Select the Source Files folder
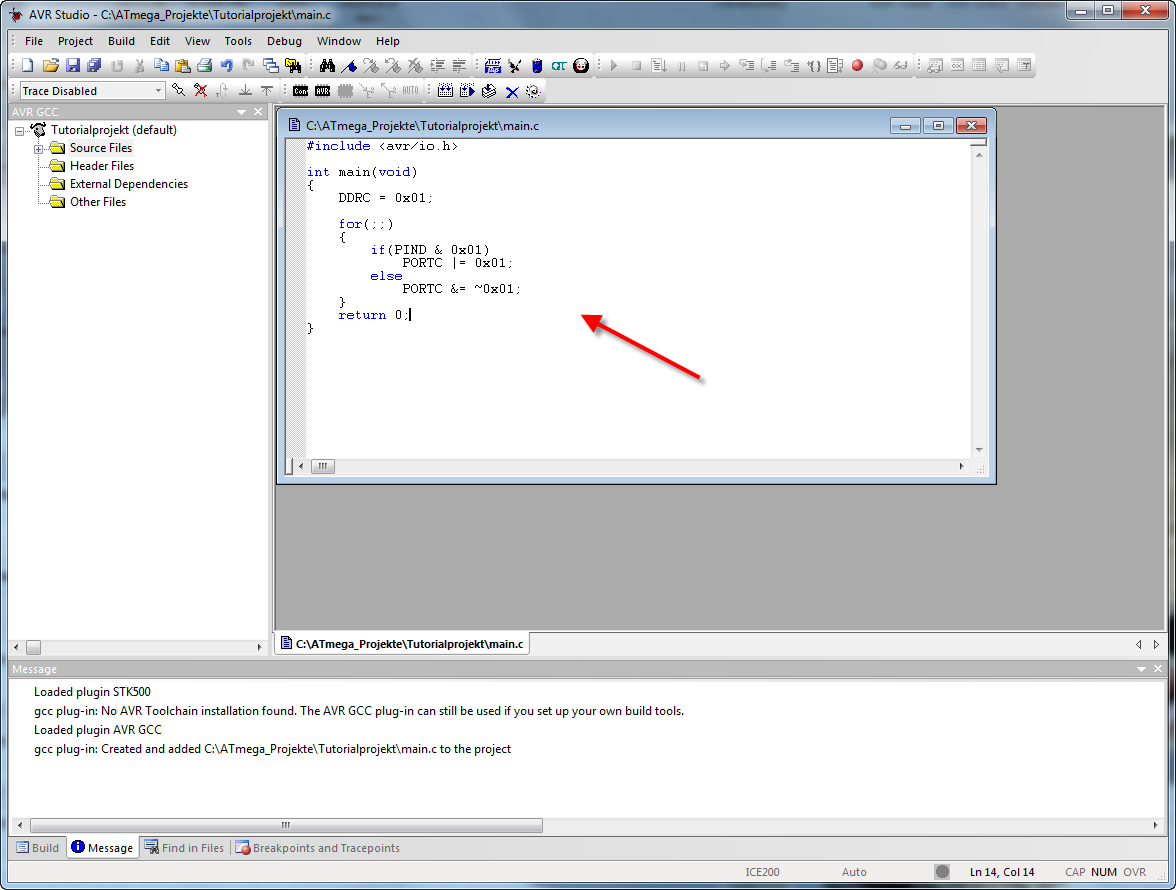Viewport: 1176px width, 890px height. (100, 148)
